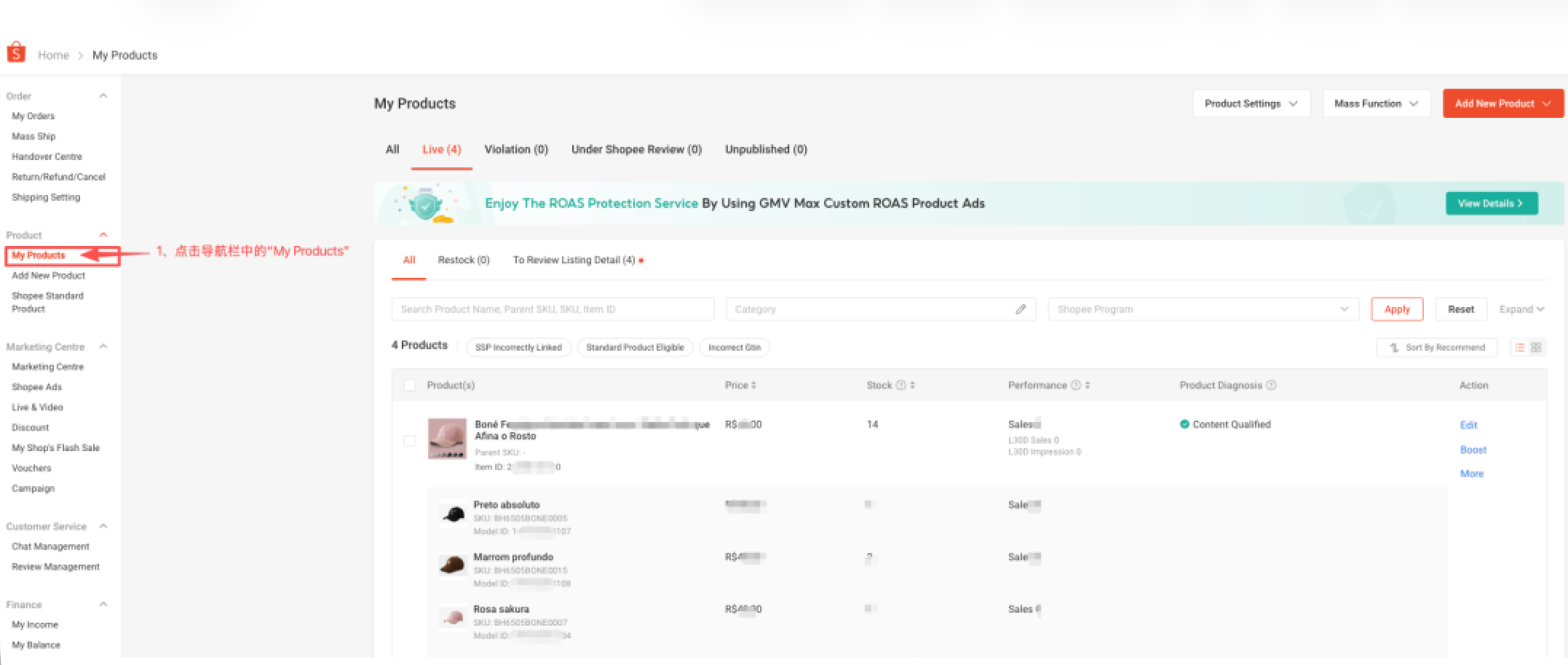
Task: Click the Category filter field
Action: point(881,309)
